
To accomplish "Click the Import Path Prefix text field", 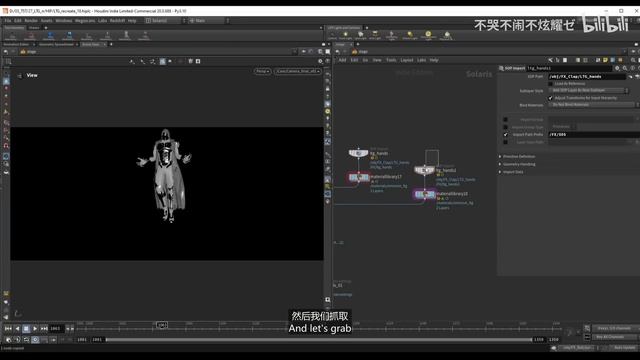I will (593, 134).
